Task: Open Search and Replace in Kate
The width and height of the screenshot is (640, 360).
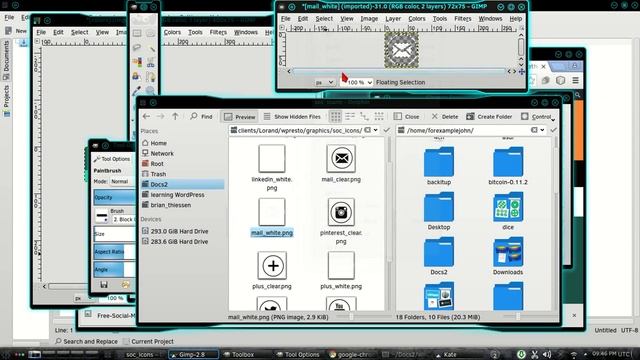Action: (86, 341)
